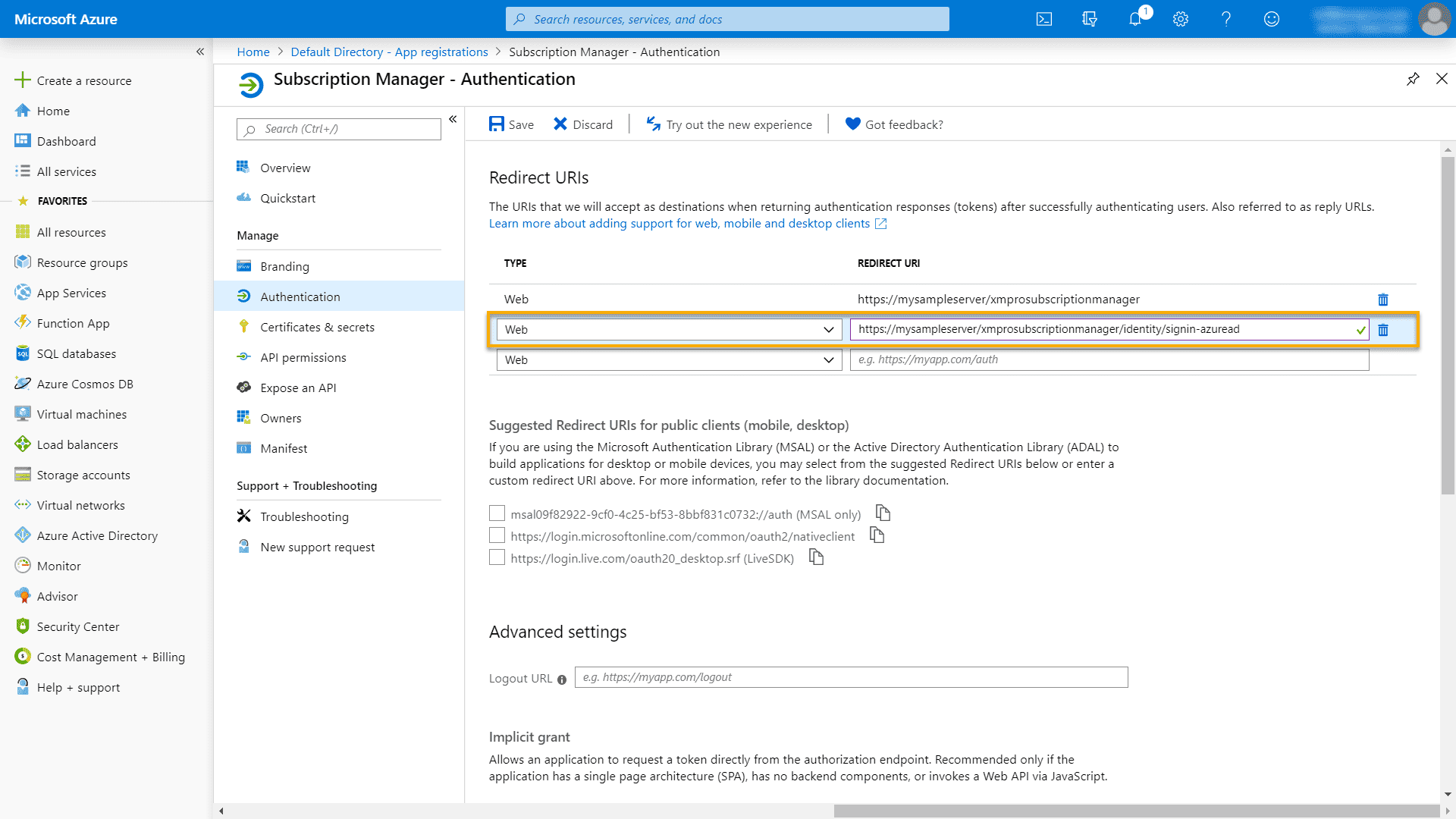
Task: Save the authentication changes
Action: click(511, 124)
